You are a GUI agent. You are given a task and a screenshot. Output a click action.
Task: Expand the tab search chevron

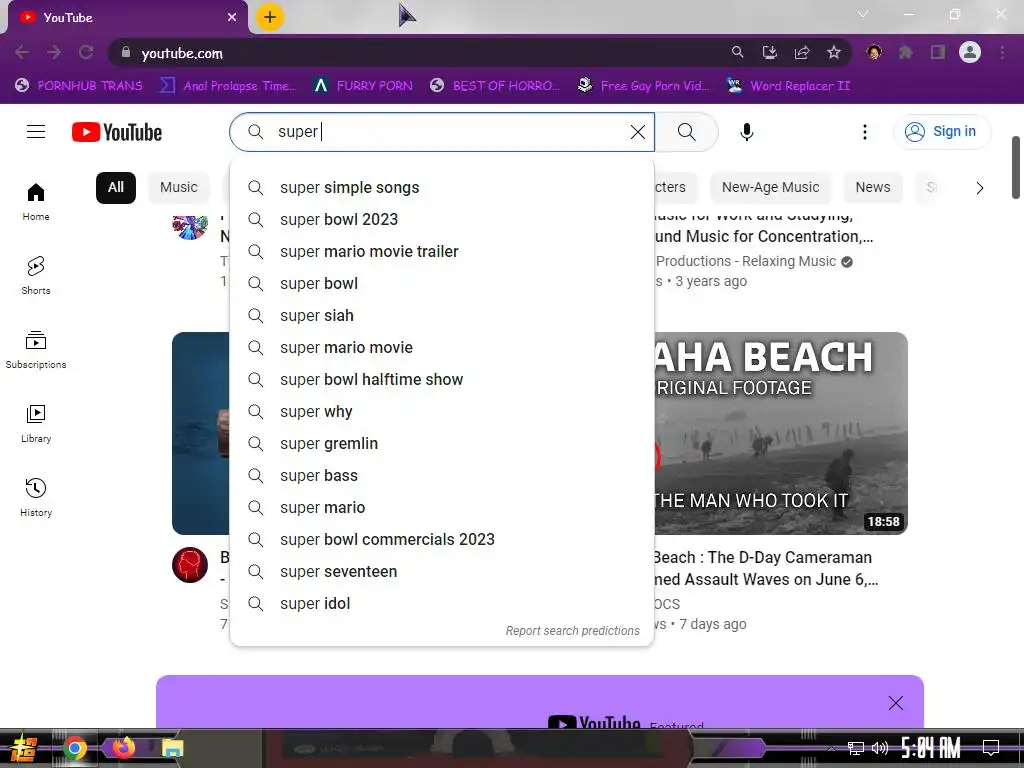tap(863, 14)
